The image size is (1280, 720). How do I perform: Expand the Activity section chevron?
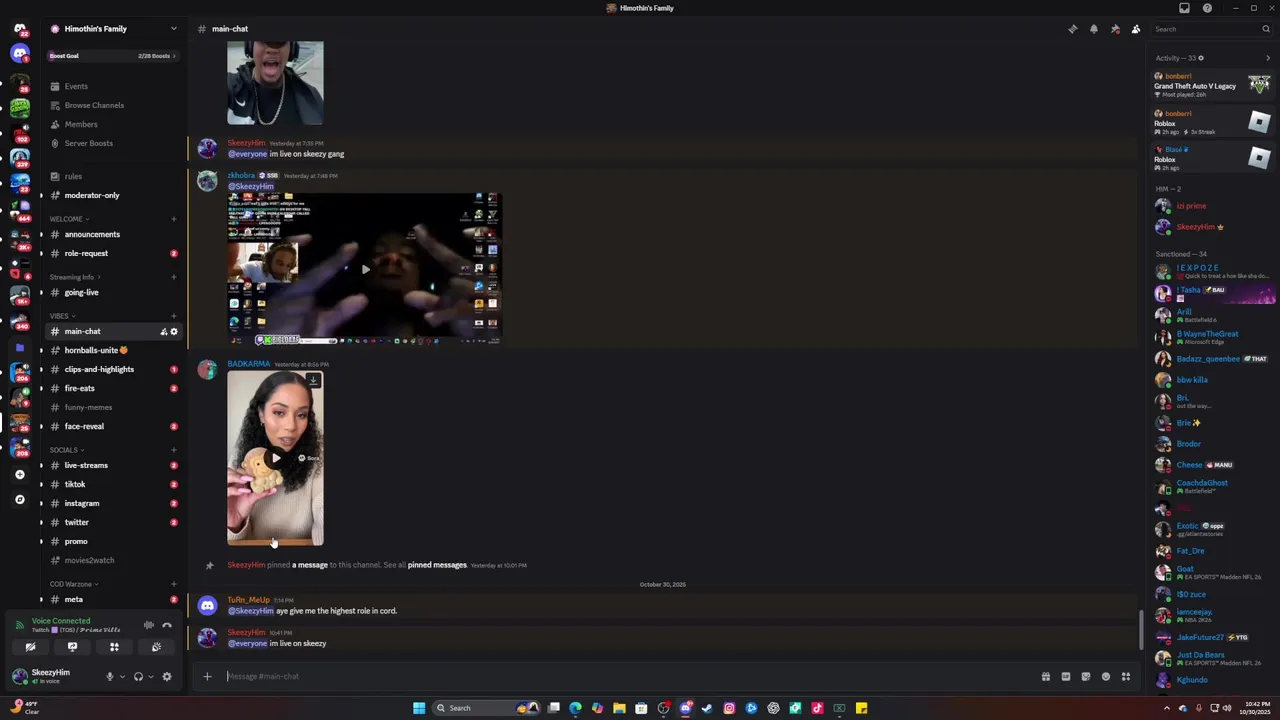pos(1268,58)
